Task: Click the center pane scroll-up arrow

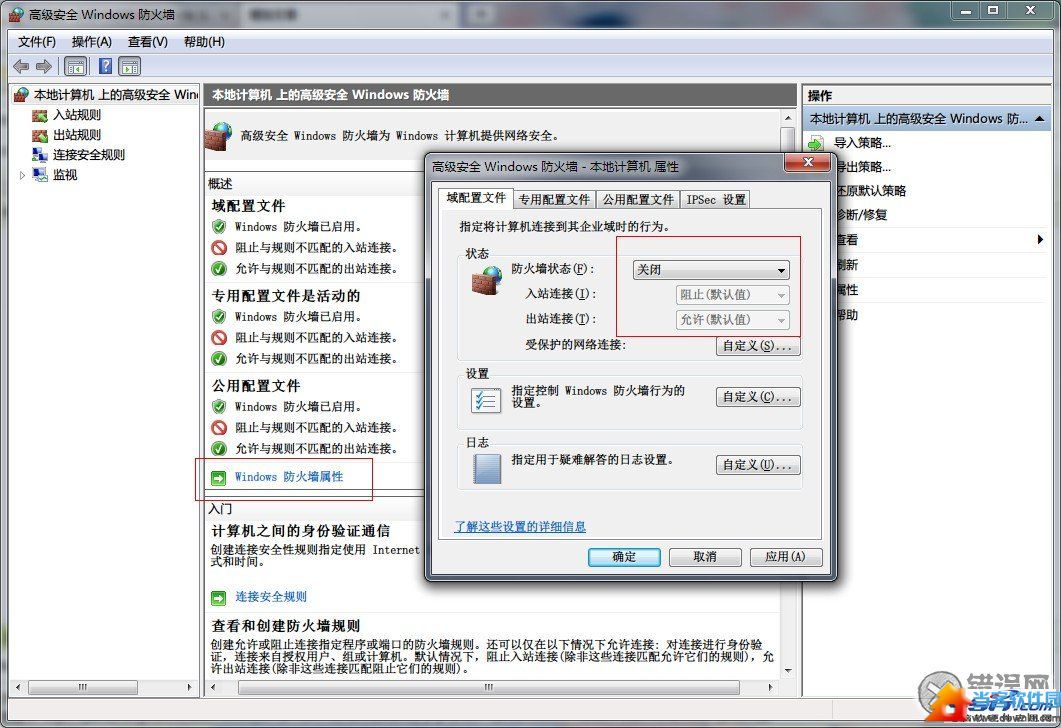Action: (x=788, y=118)
